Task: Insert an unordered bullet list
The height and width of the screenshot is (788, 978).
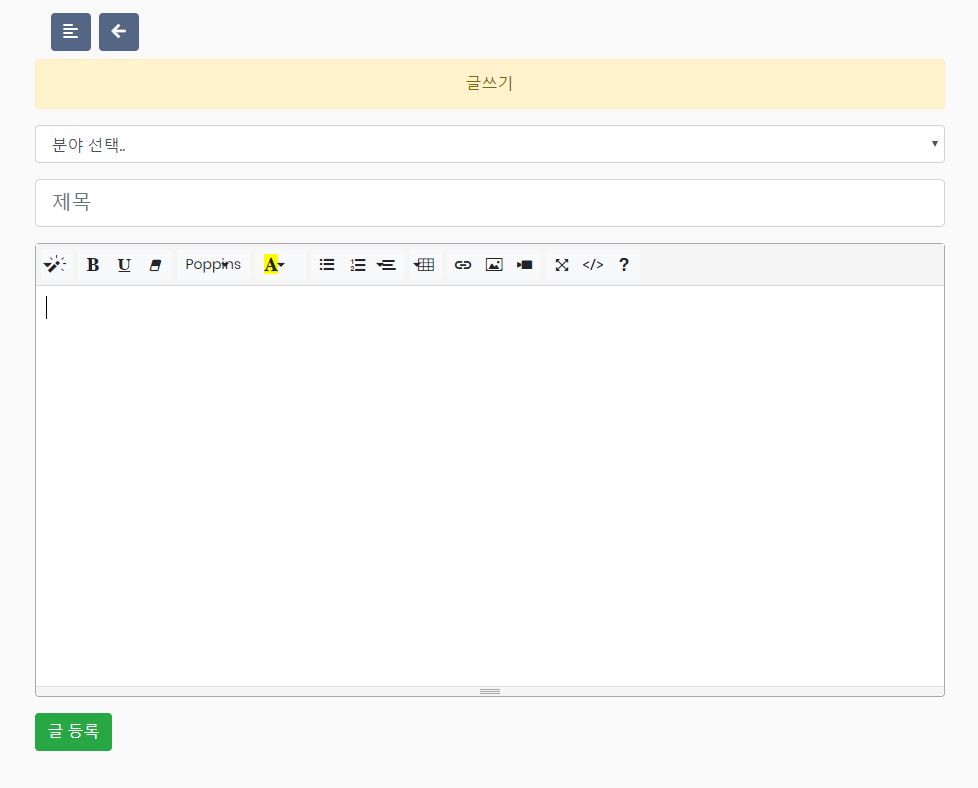Action: pos(327,265)
